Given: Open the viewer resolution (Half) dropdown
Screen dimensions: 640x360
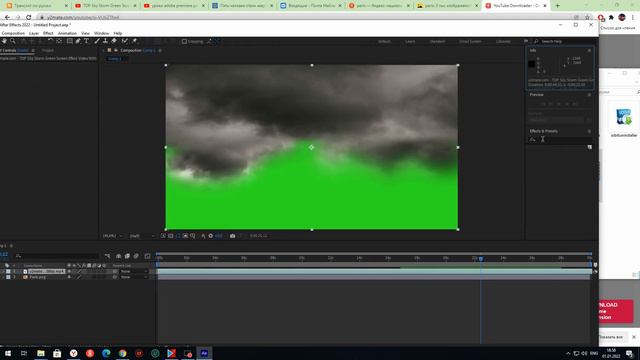Looking at the screenshot, I should (x=142, y=236).
